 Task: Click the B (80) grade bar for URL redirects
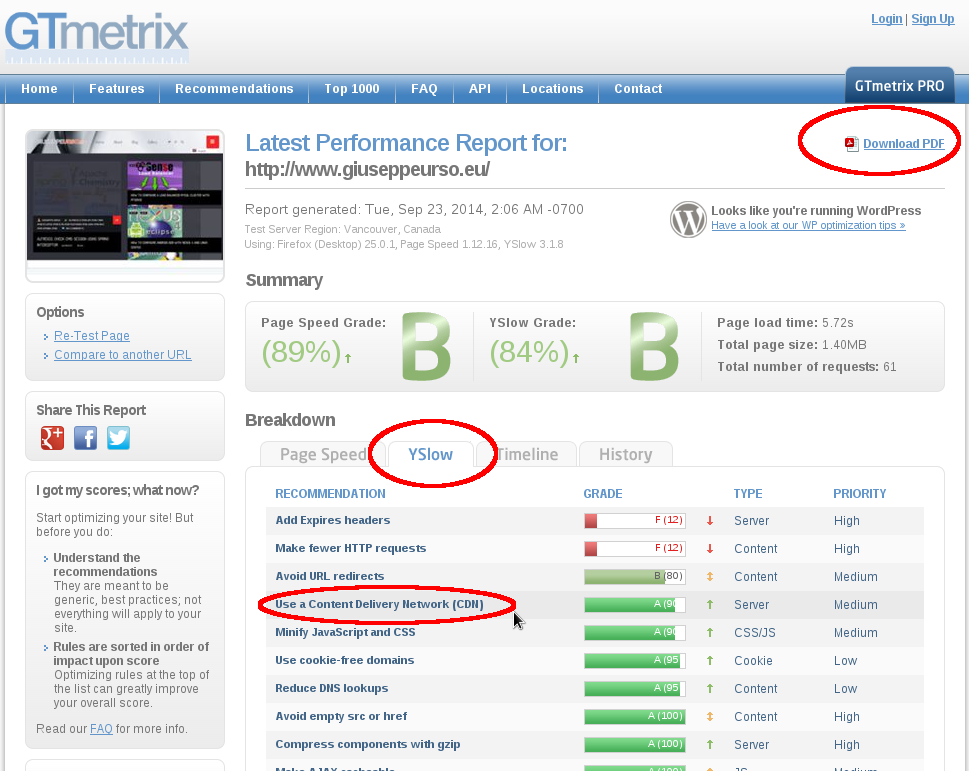click(x=635, y=576)
